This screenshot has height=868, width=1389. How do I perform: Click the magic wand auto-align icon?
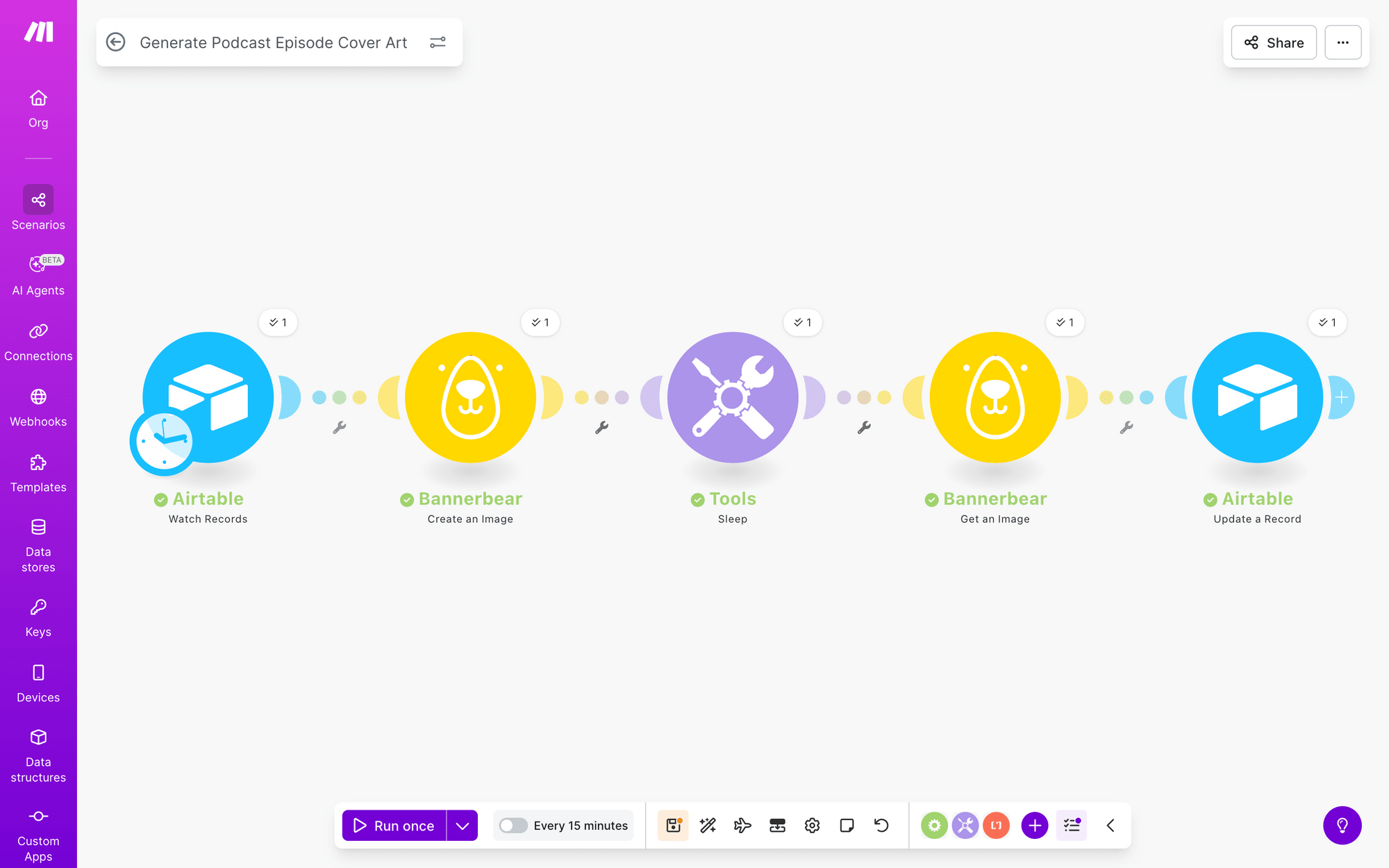(708, 825)
